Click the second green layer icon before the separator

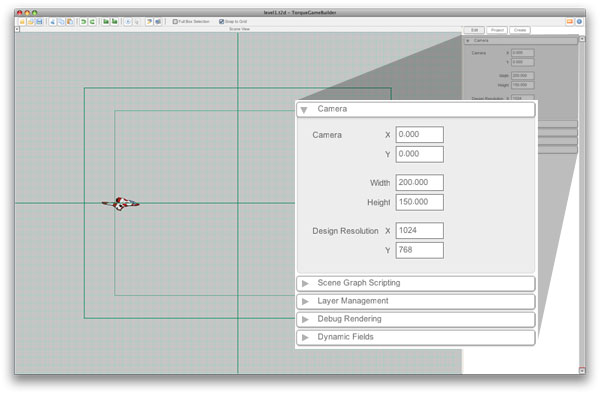pyautogui.click(x=114, y=22)
